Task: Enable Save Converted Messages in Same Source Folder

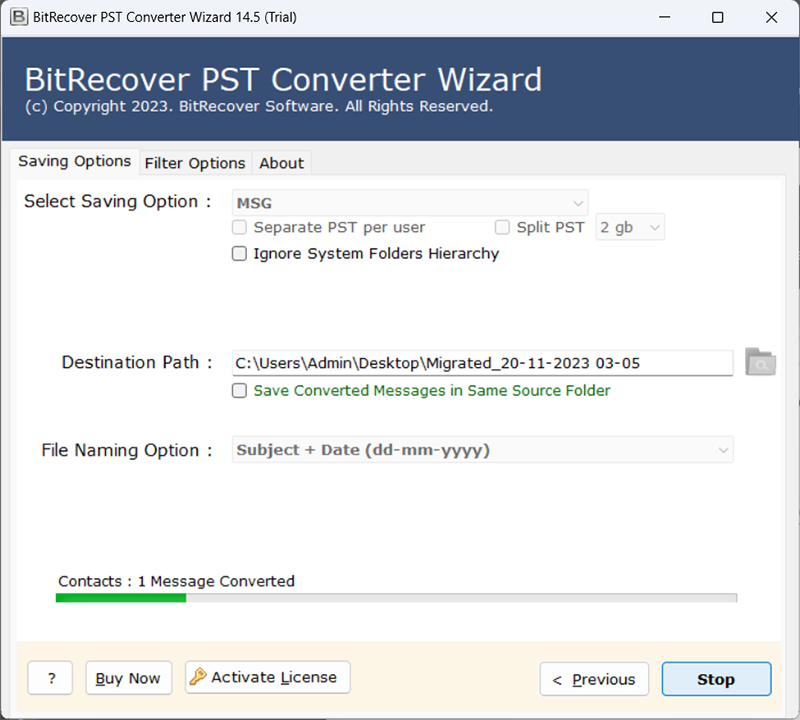Action: [x=239, y=390]
